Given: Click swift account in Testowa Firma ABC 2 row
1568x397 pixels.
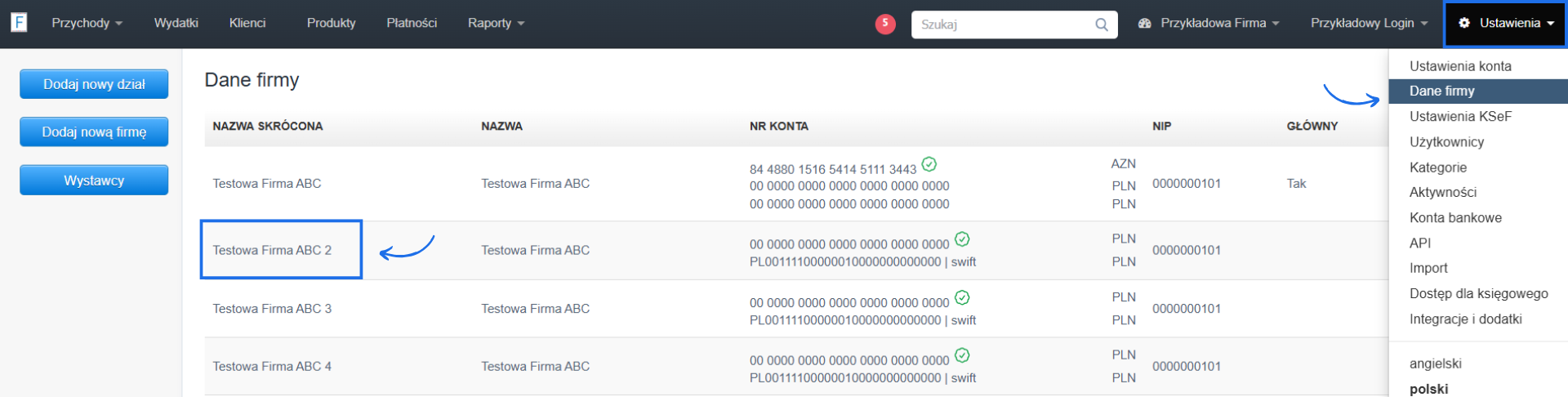Looking at the screenshot, I should [862, 262].
